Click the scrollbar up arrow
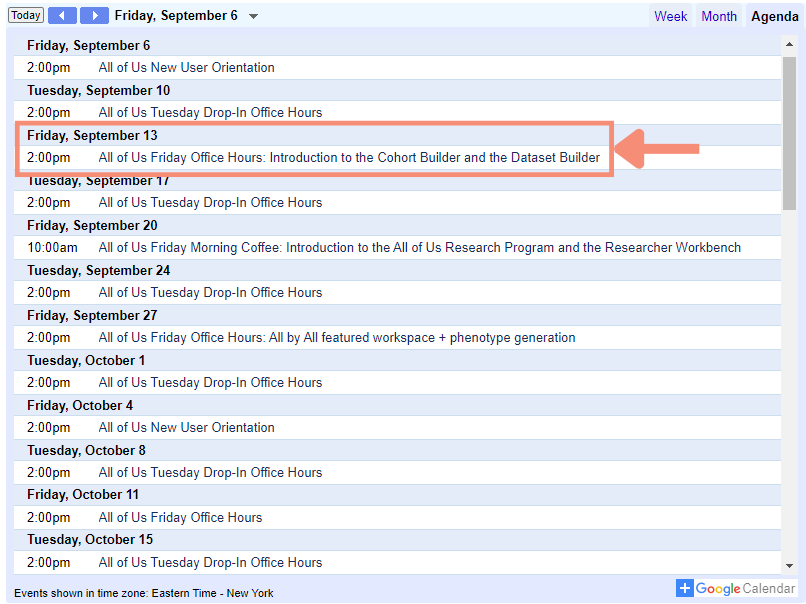The height and width of the screenshot is (604, 806). click(789, 45)
